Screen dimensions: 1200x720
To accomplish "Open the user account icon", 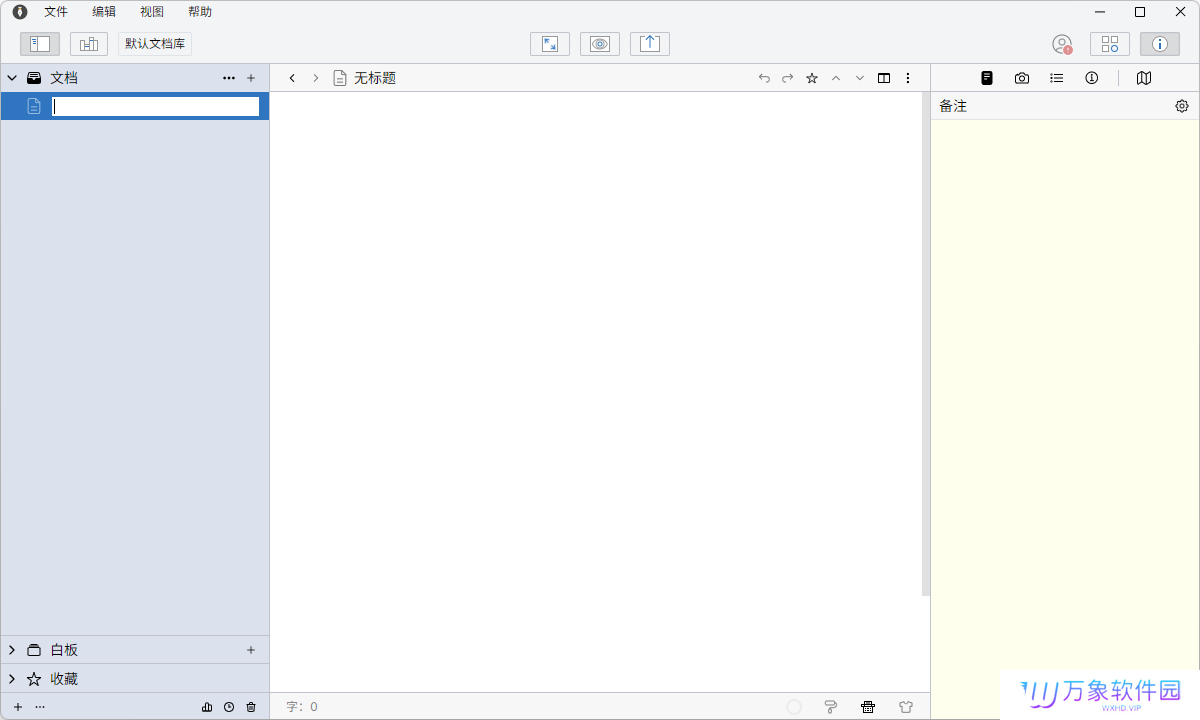I will [x=1062, y=44].
